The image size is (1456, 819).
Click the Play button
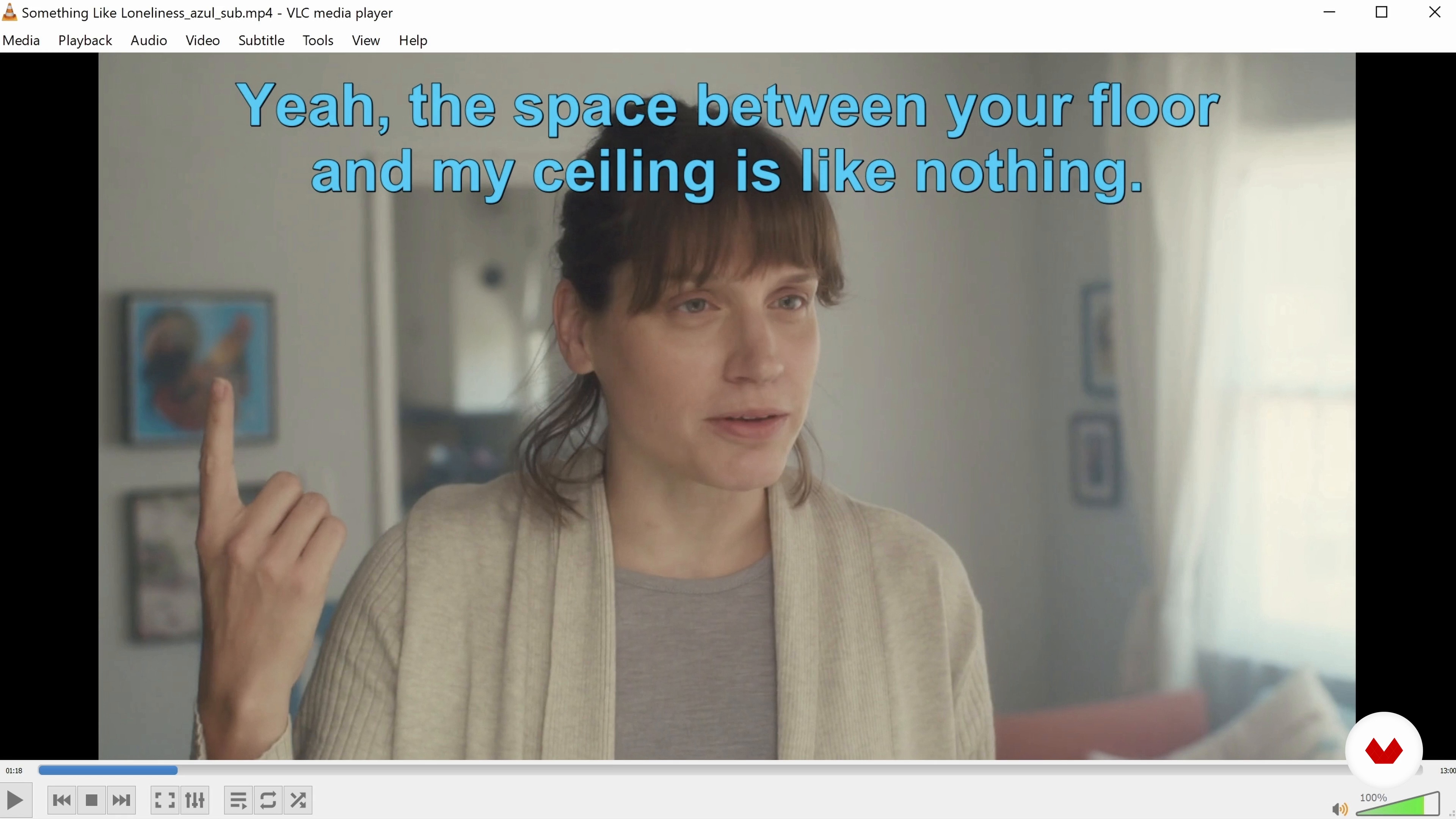tap(15, 800)
